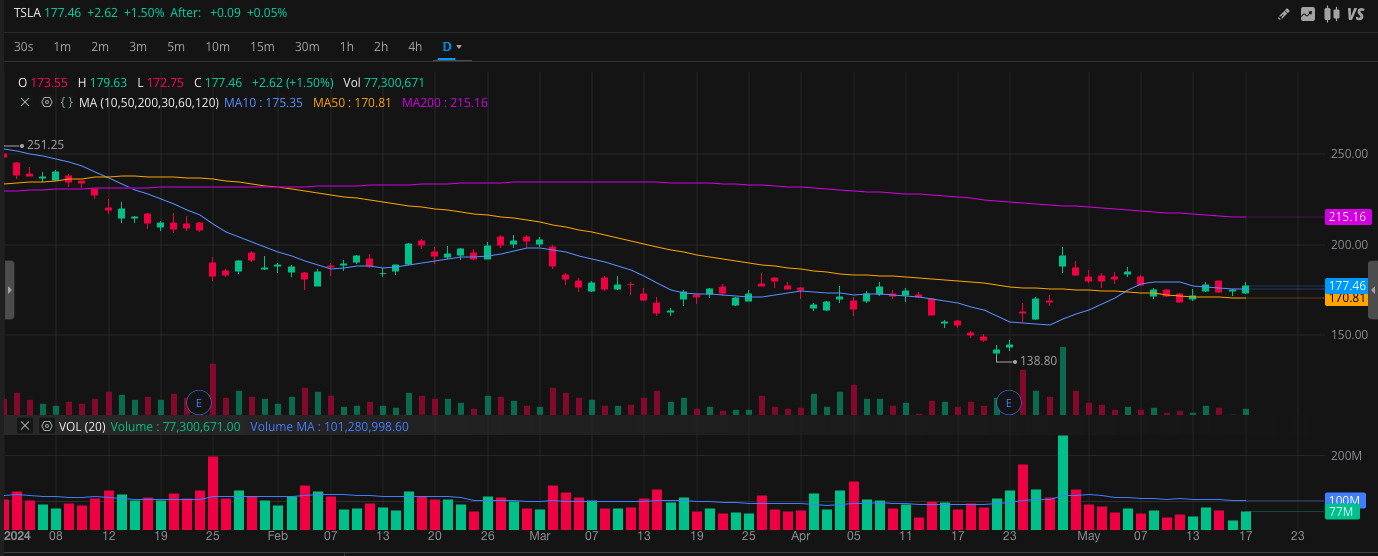
Task: Click the earnings E marker near April 23
Action: pos(1009,403)
